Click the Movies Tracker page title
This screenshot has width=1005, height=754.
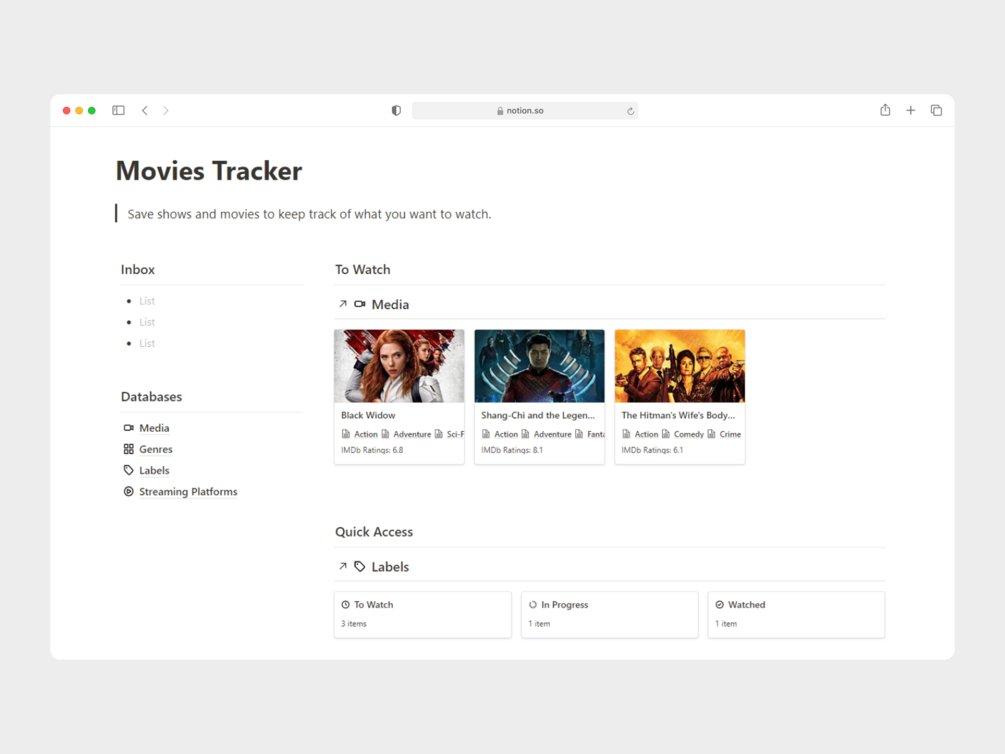coord(209,171)
